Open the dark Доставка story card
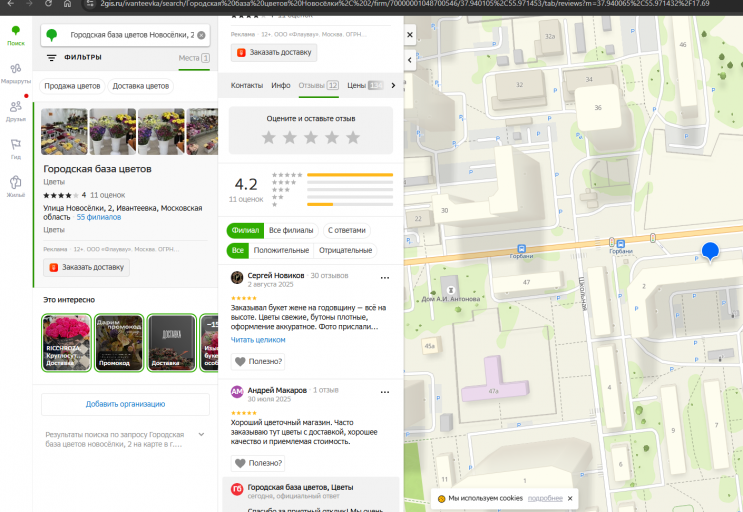 tap(172, 343)
